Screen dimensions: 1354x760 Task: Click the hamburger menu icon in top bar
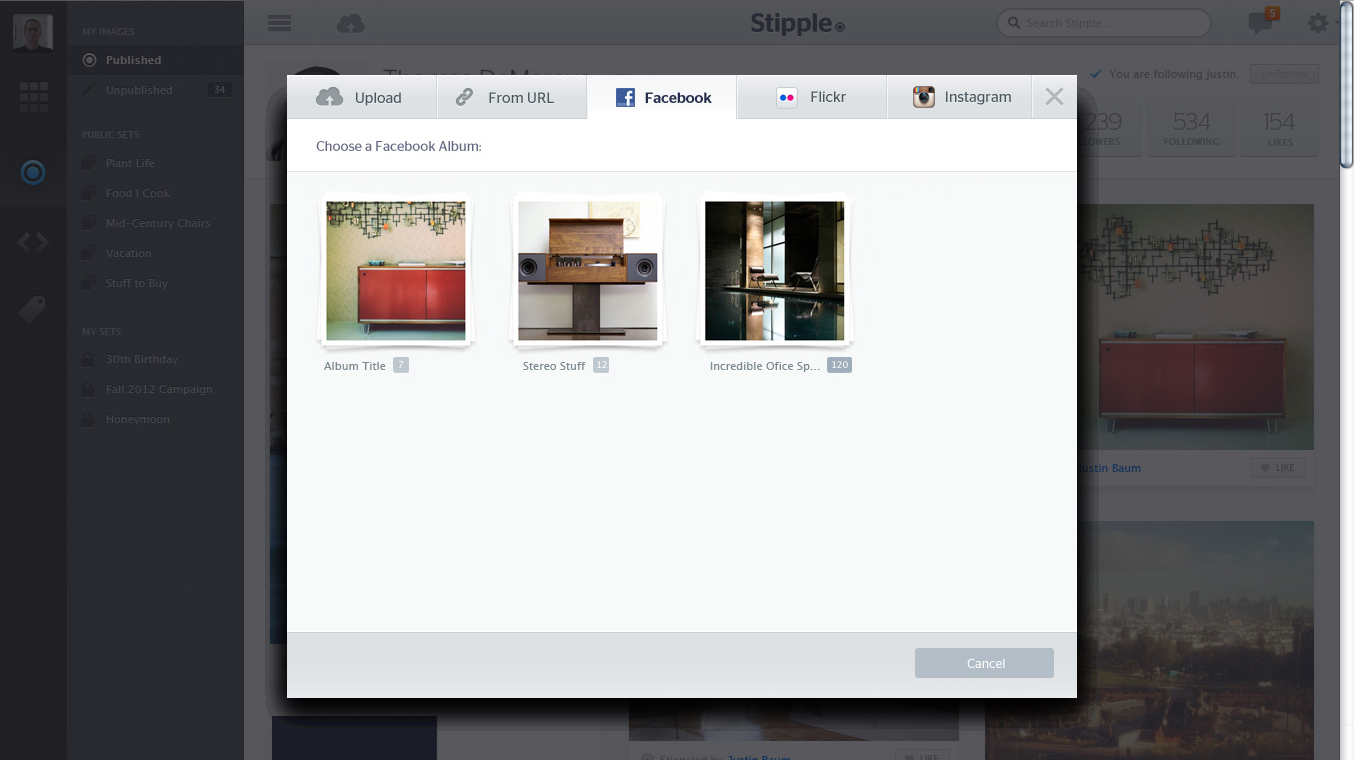click(x=279, y=23)
